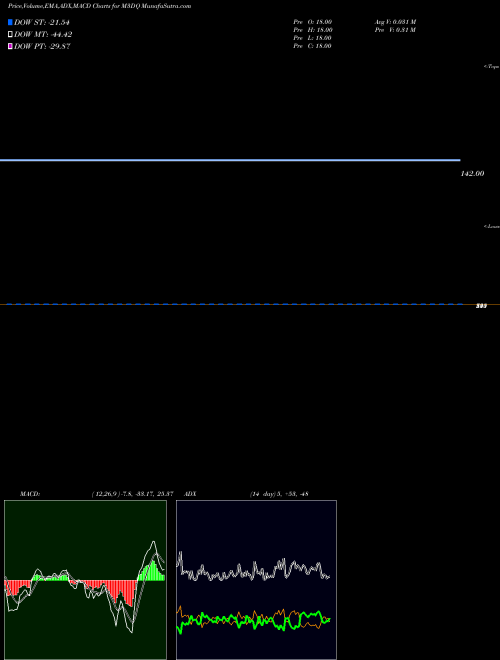Click the 142.00 price label
The height and width of the screenshot is (660, 500).
point(472,173)
